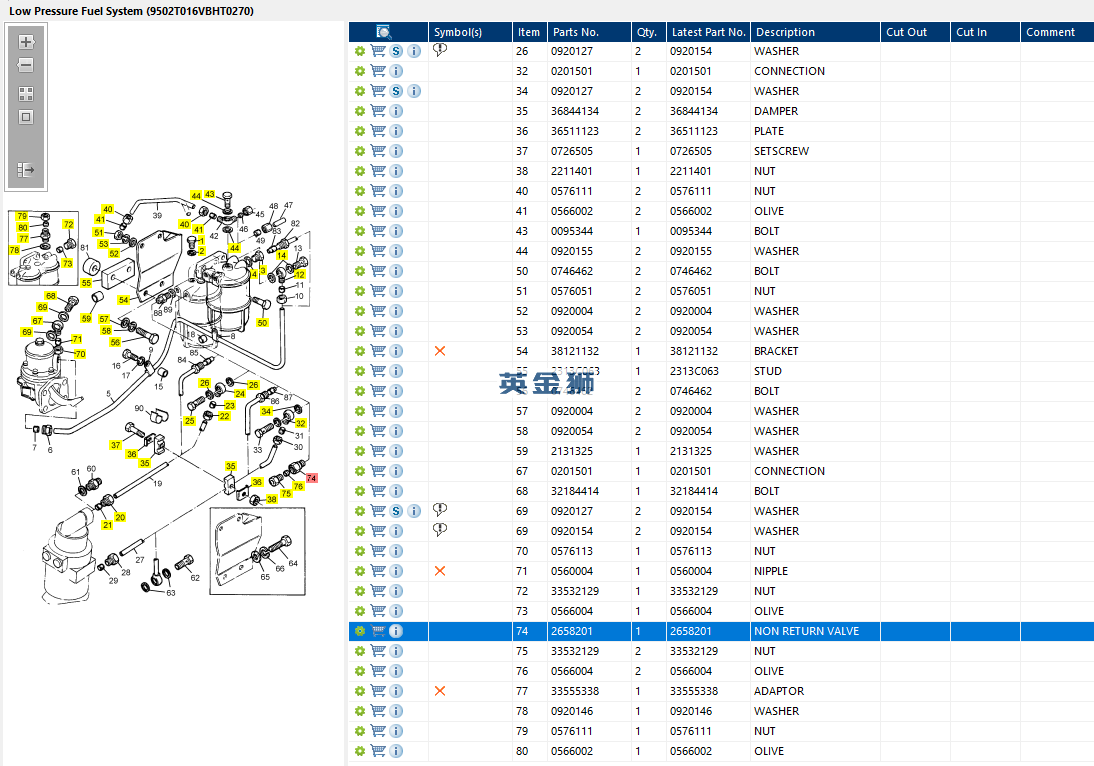
Task: Add item 36 PLATE to cart
Action: (x=378, y=131)
